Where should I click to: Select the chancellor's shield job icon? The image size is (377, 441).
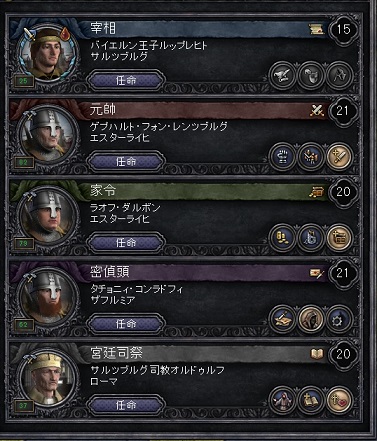pyautogui.click(x=311, y=76)
